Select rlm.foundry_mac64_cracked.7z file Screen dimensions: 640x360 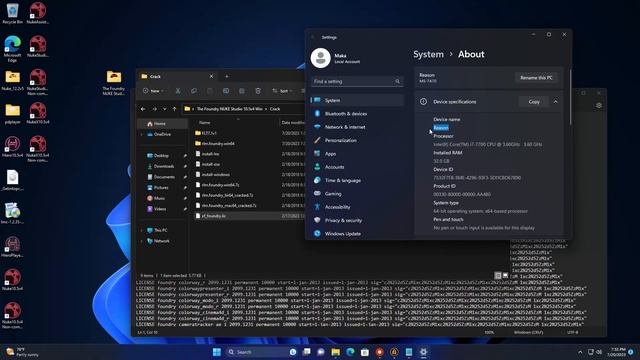click(229, 206)
